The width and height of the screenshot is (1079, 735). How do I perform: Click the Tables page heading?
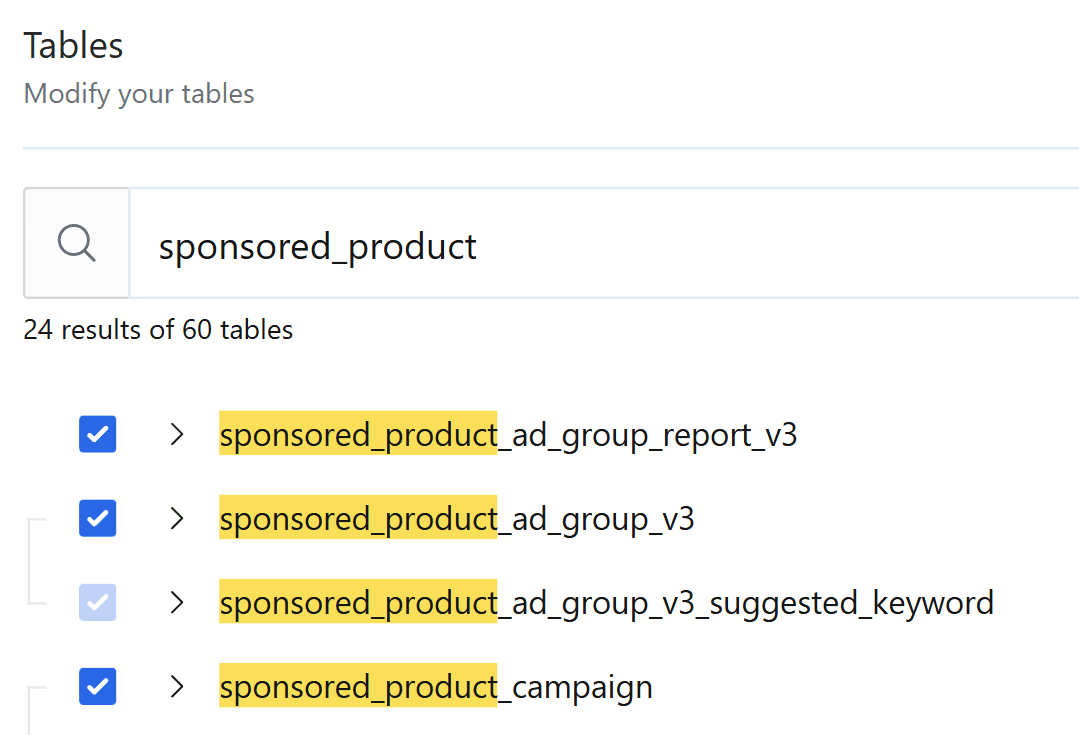pyautogui.click(x=73, y=45)
